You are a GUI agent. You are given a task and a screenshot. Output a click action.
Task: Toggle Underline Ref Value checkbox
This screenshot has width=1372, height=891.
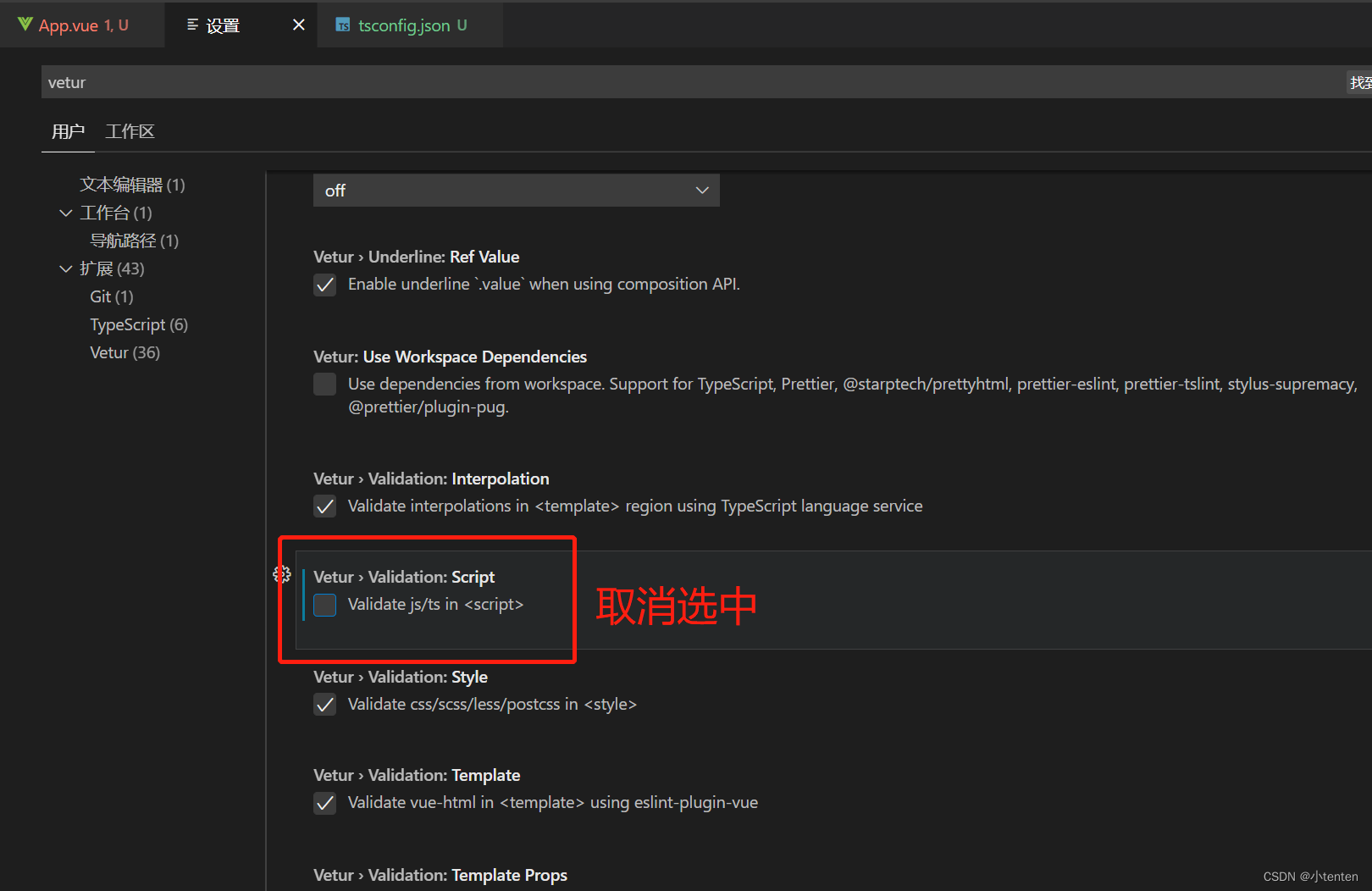(x=325, y=285)
